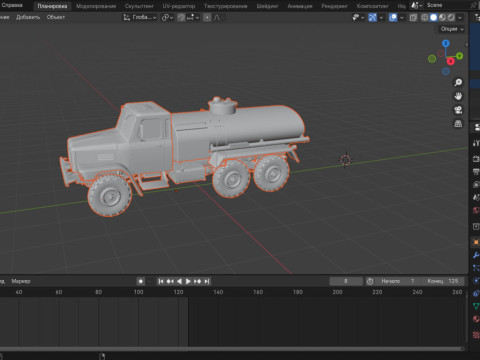Select wireframe viewport shading
This screenshot has height=360, width=480.
pos(425,17)
